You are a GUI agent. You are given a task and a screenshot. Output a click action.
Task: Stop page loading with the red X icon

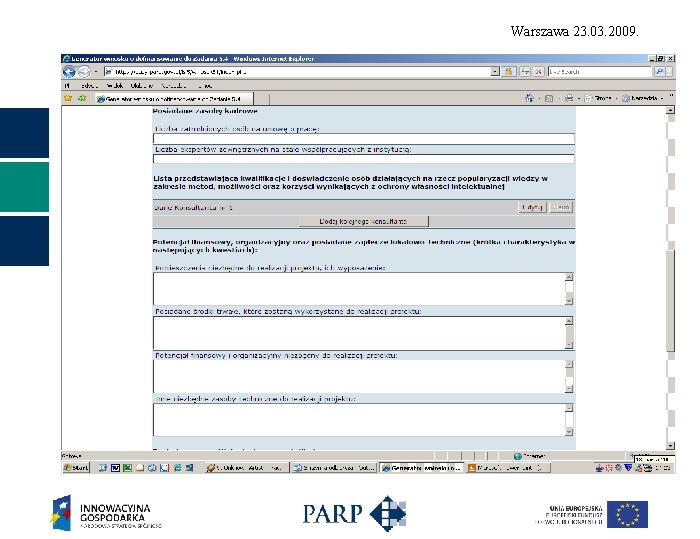(539, 71)
